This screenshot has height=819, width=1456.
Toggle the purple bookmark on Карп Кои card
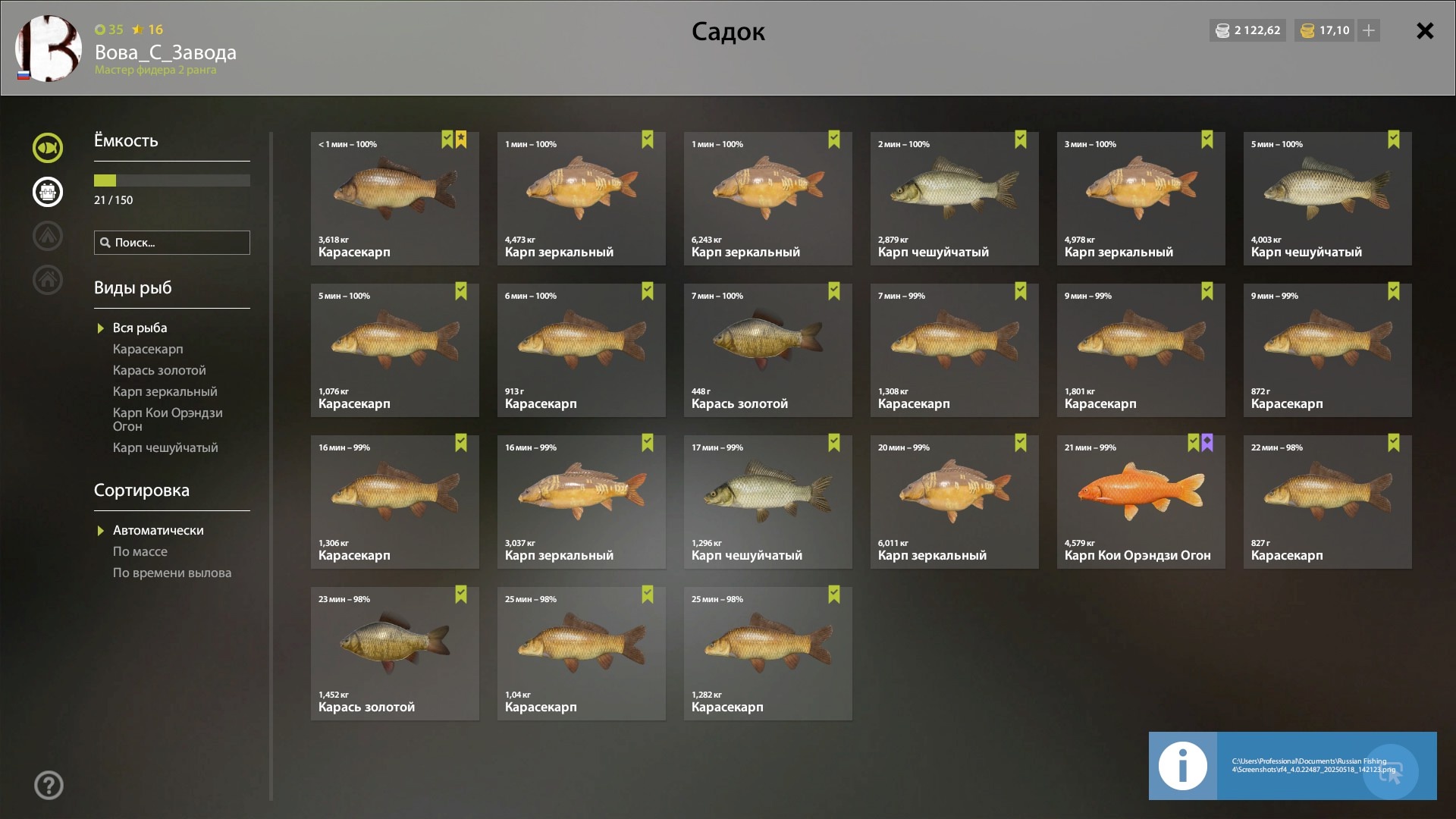click(x=1207, y=443)
